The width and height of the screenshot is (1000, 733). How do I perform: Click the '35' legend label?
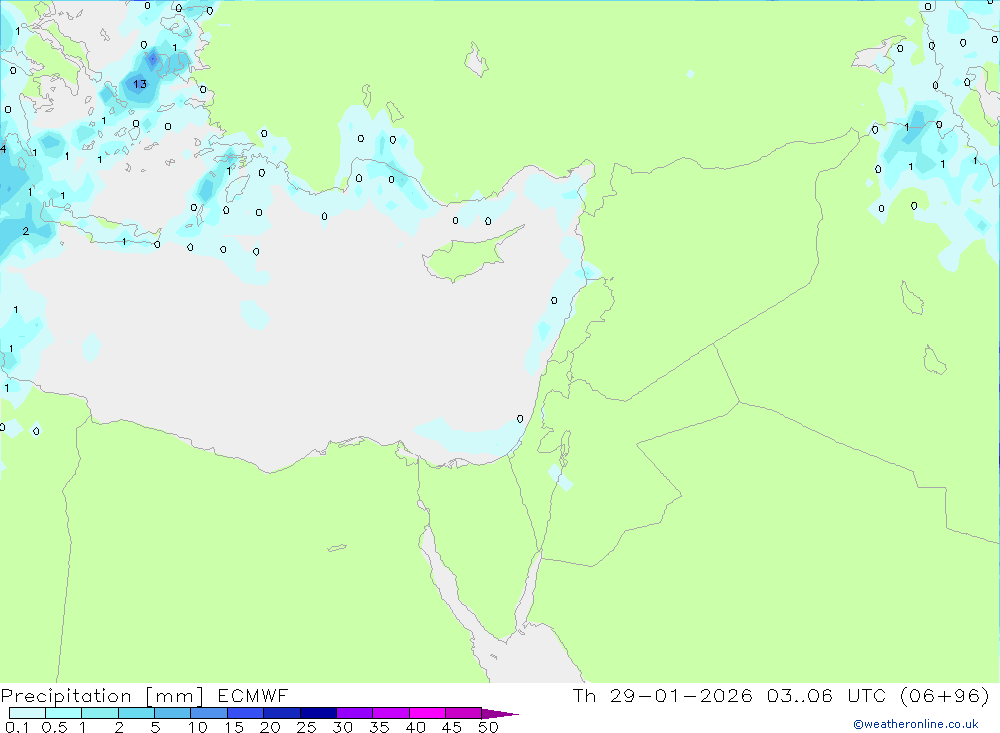click(x=379, y=727)
